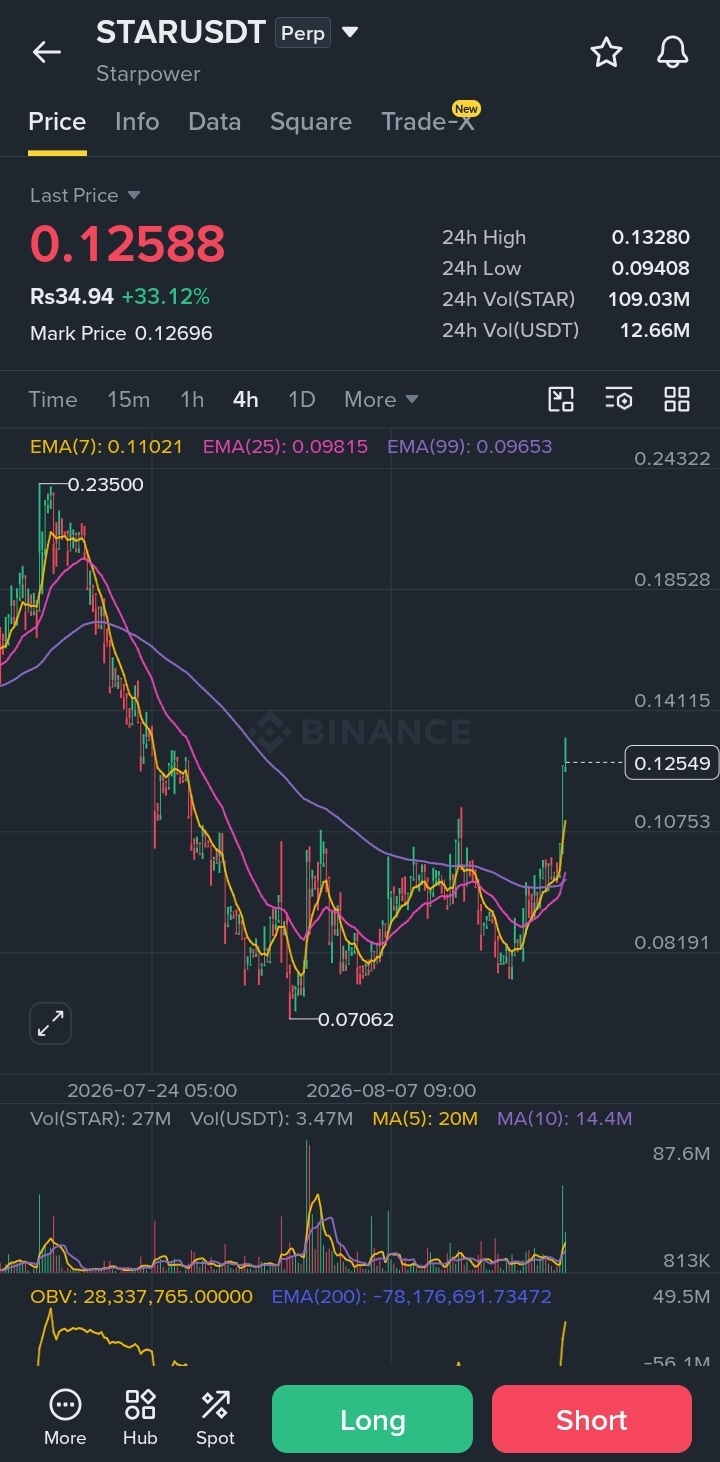The width and height of the screenshot is (720, 1462).
Task: Tap the Vol(STAR) 27M label
Action: 101,1119
